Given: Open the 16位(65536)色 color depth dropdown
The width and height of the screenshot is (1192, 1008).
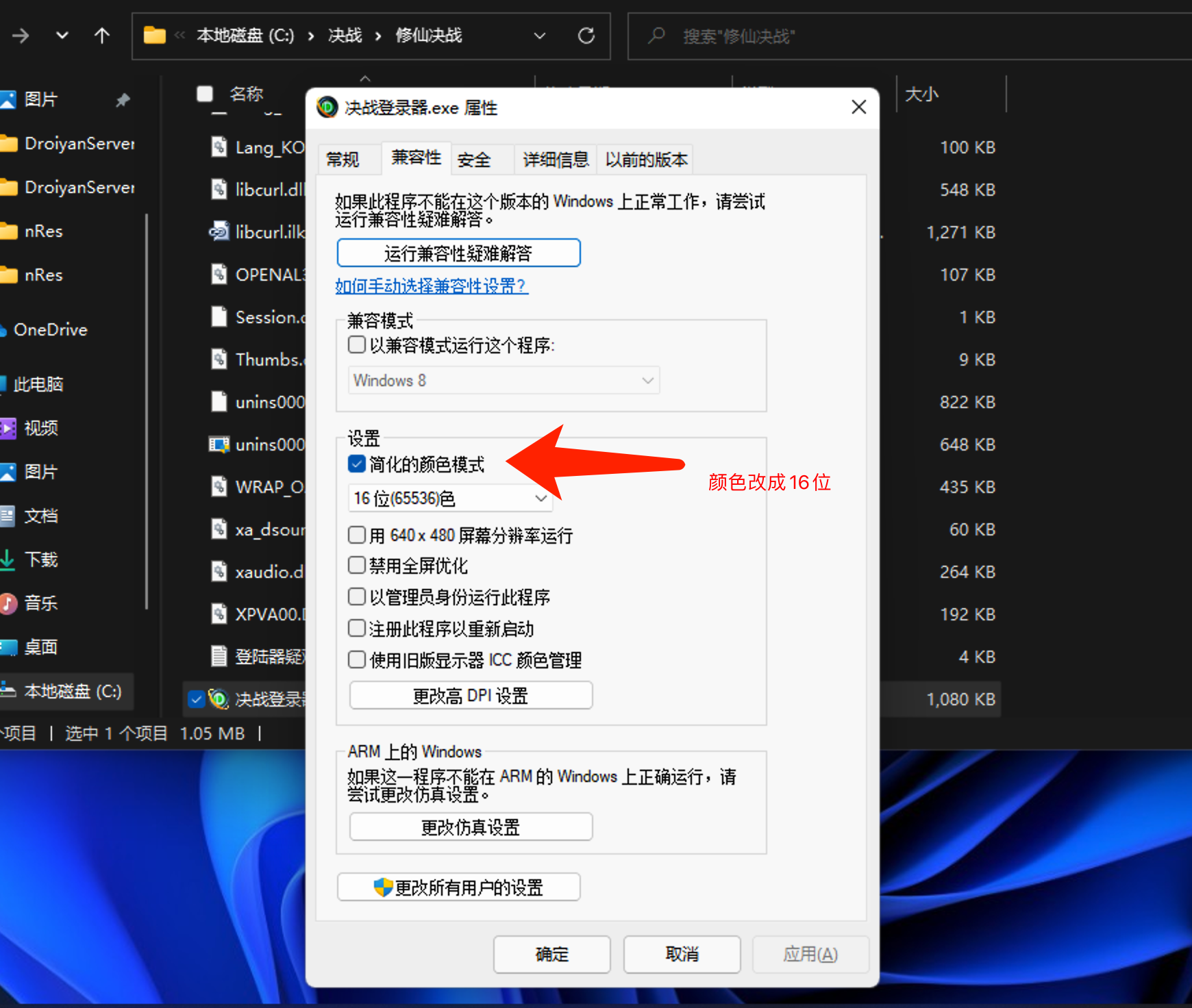Looking at the screenshot, I should pyautogui.click(x=450, y=499).
